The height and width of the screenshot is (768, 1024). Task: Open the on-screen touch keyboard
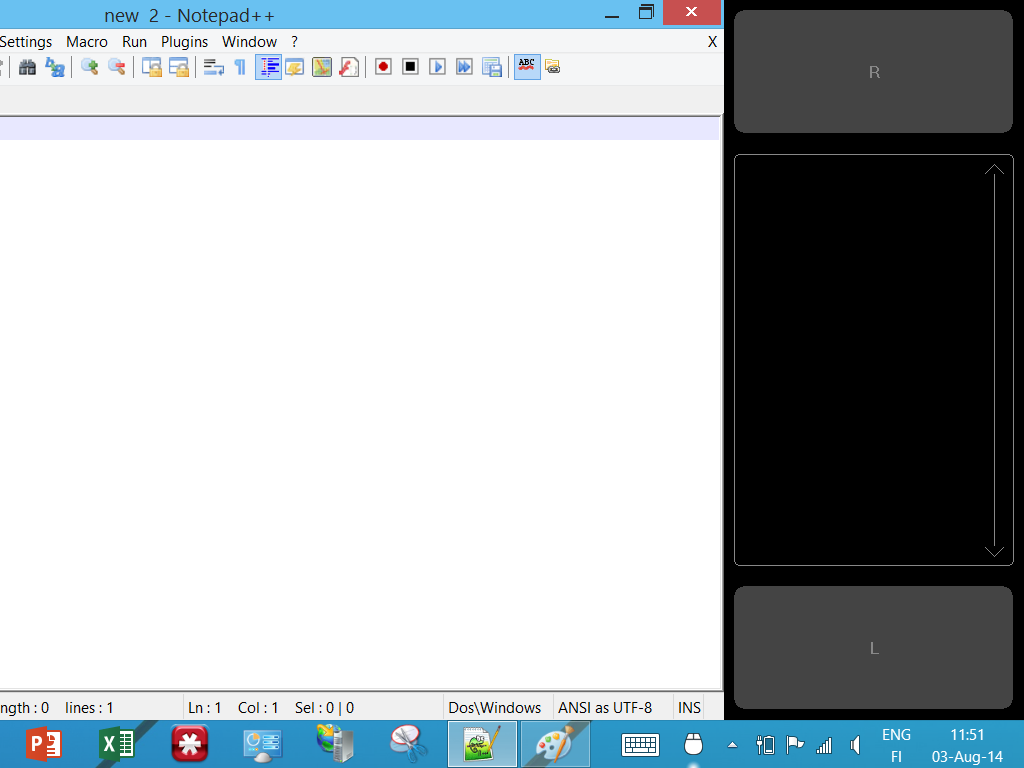point(640,744)
